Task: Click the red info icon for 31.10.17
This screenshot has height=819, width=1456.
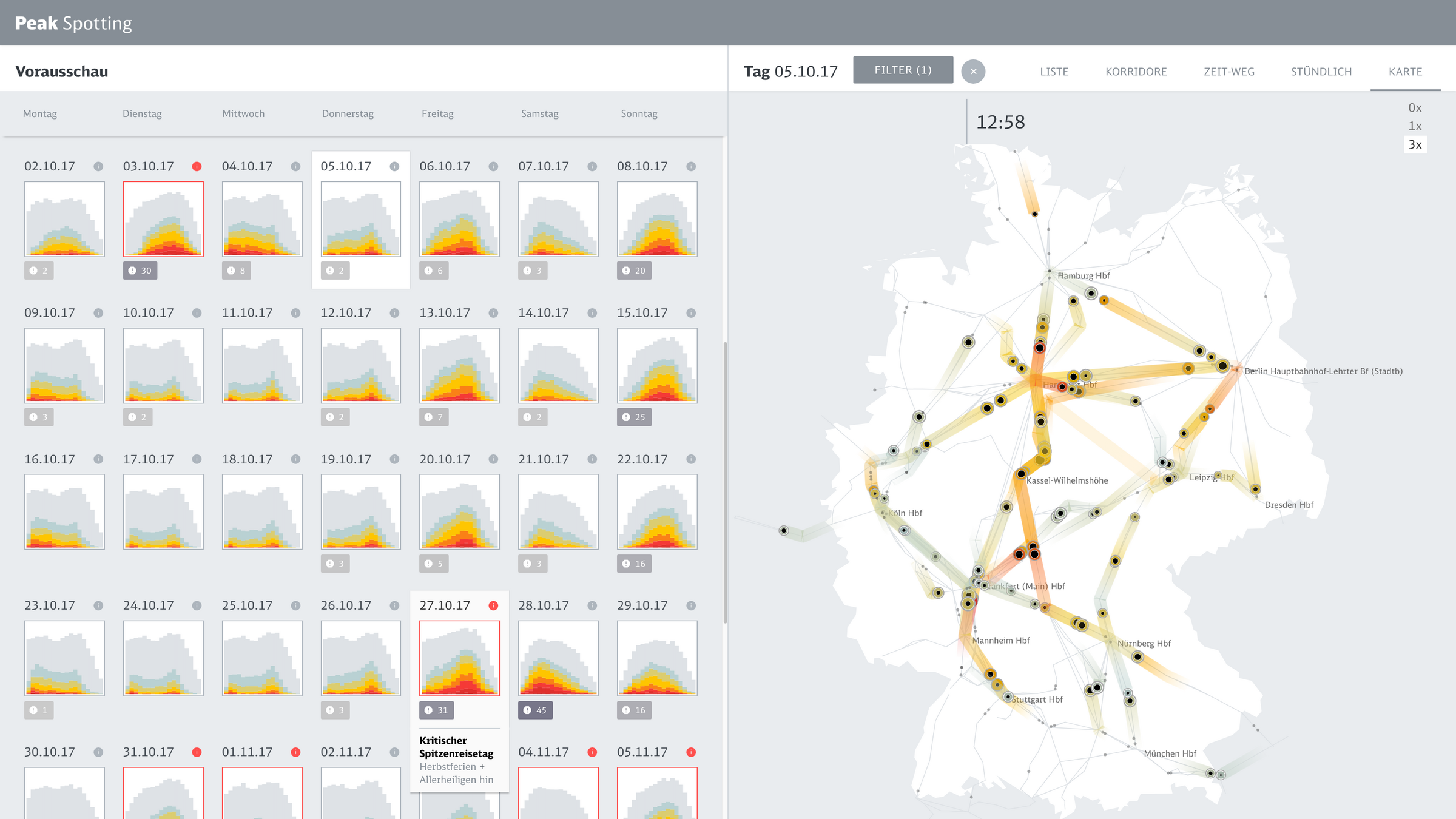Action: point(197,752)
